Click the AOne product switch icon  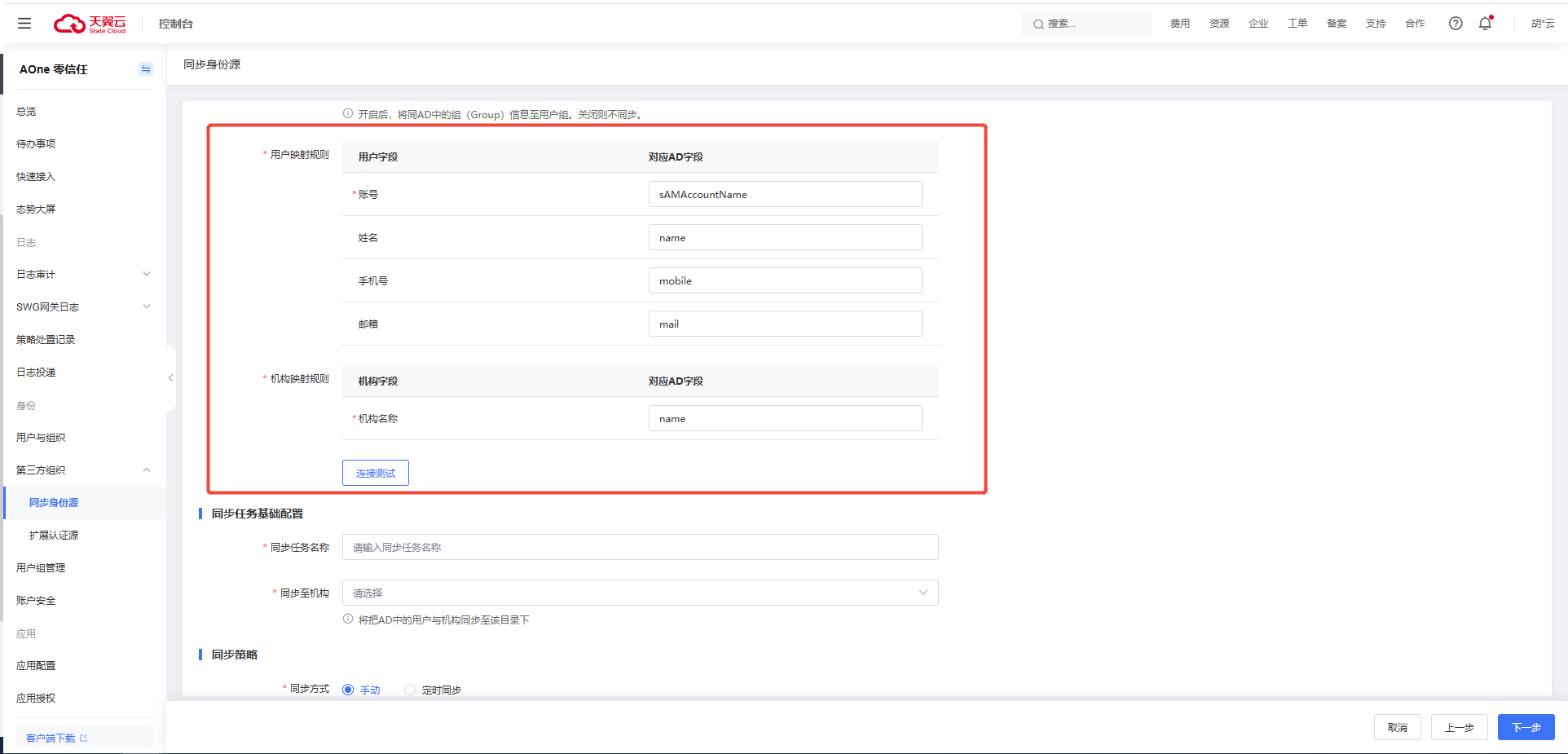coord(146,69)
